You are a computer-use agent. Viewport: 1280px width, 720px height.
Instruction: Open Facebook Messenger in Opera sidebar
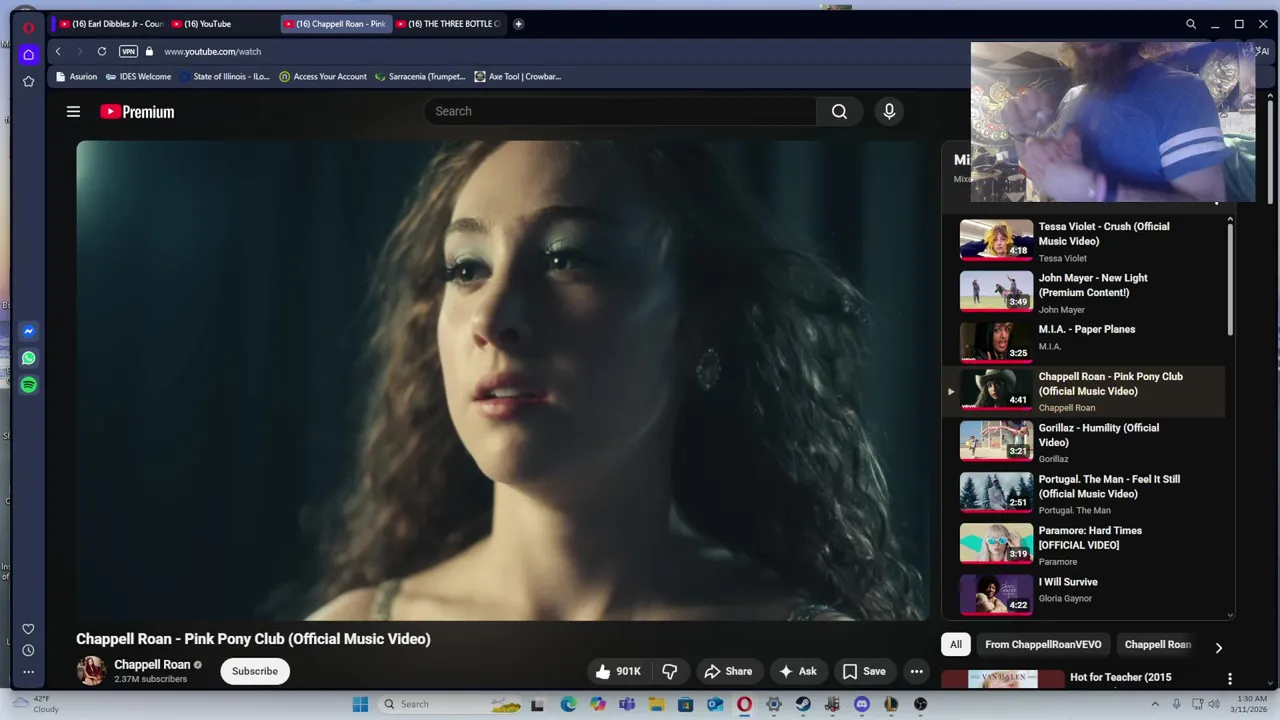pyautogui.click(x=29, y=331)
